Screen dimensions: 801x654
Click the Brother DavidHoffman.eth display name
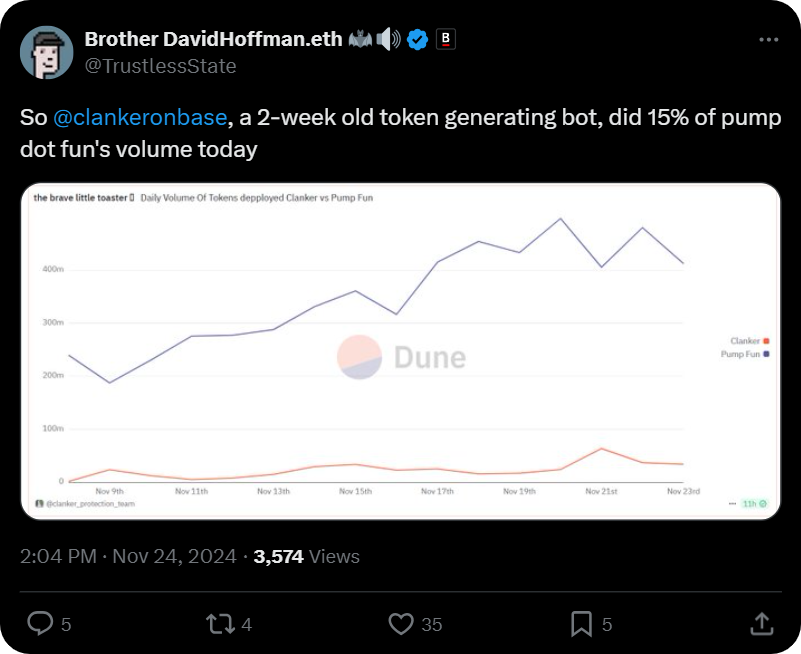coord(214,39)
